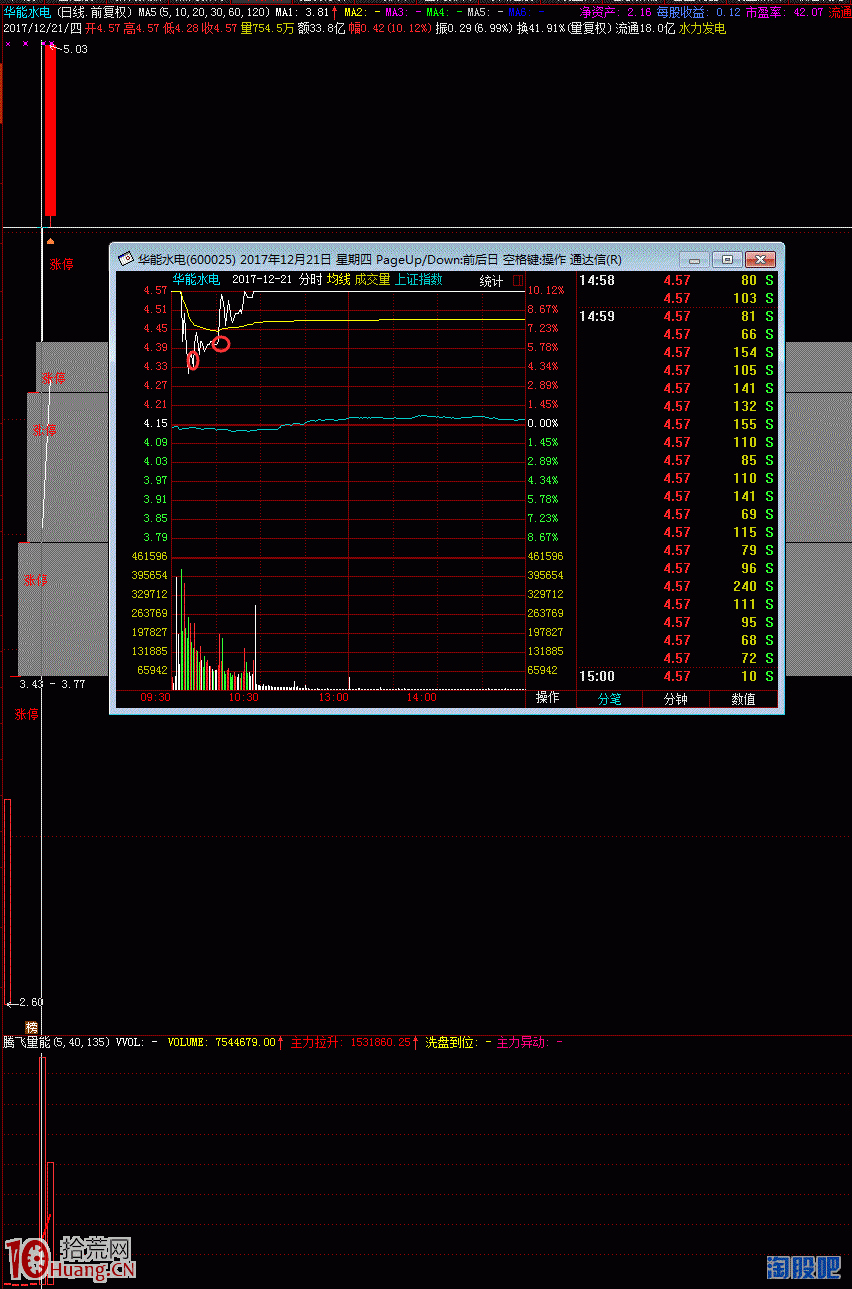This screenshot has width=852, height=1289.
Task: Open the 操作 menu button
Action: pyautogui.click(x=548, y=698)
